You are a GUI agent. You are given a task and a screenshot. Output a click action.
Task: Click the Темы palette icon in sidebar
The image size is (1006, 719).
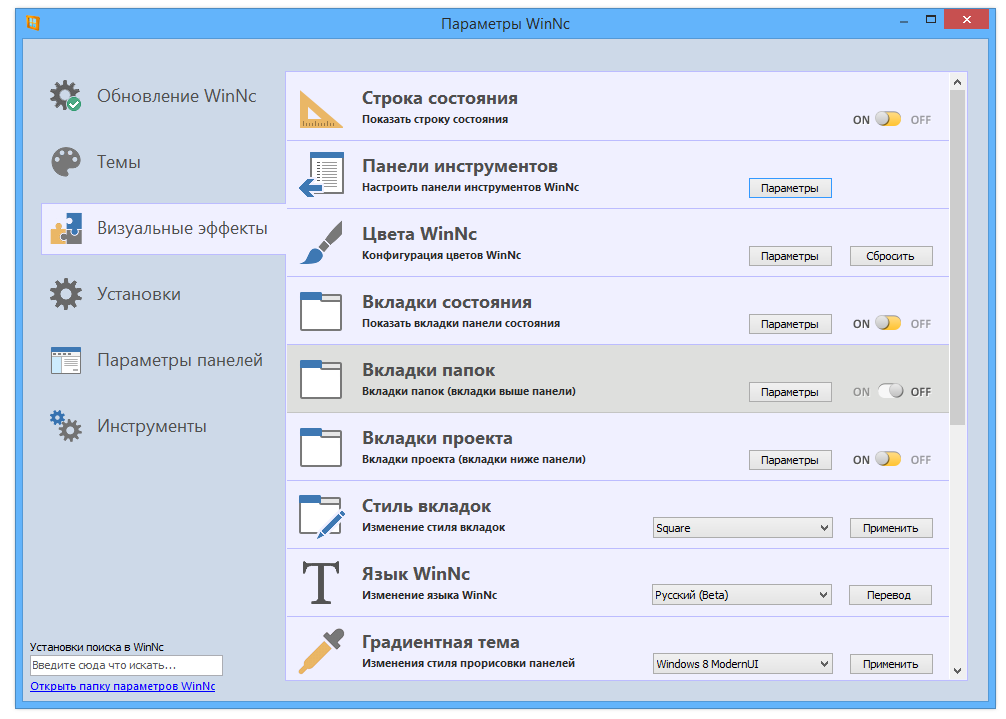pos(65,162)
